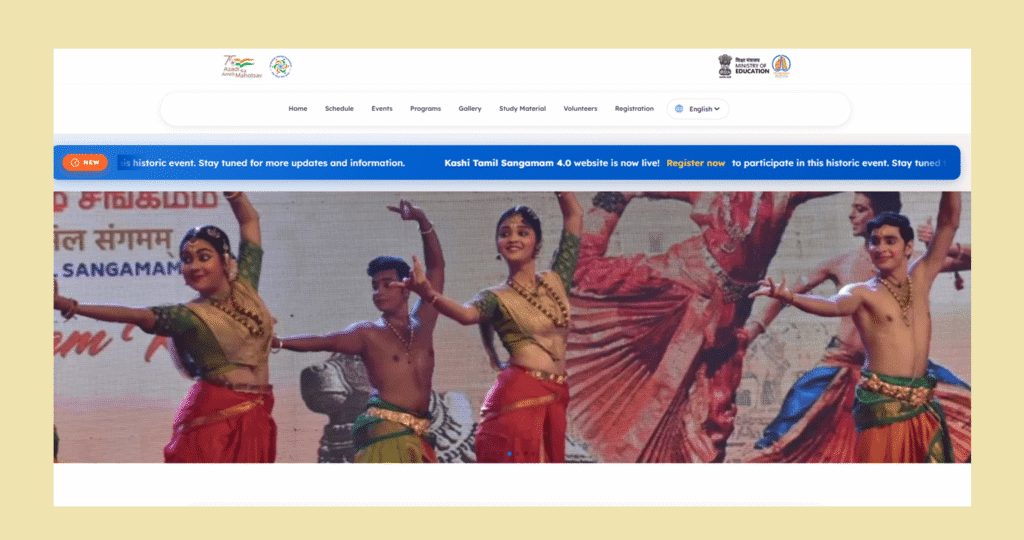This screenshot has height=540, width=1024.
Task: Click the dancers hero banner image
Action: tap(512, 326)
